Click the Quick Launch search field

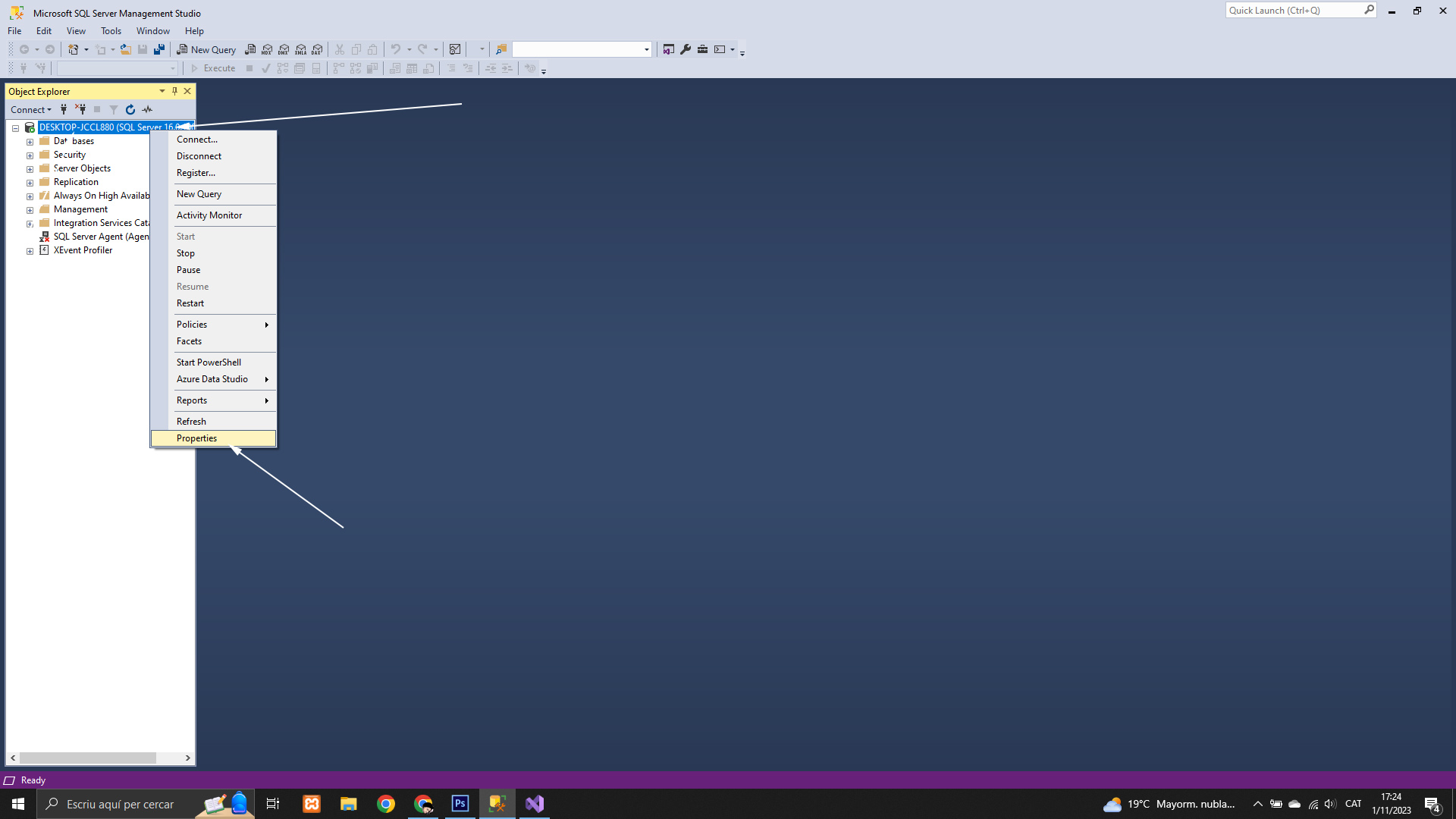1293,10
